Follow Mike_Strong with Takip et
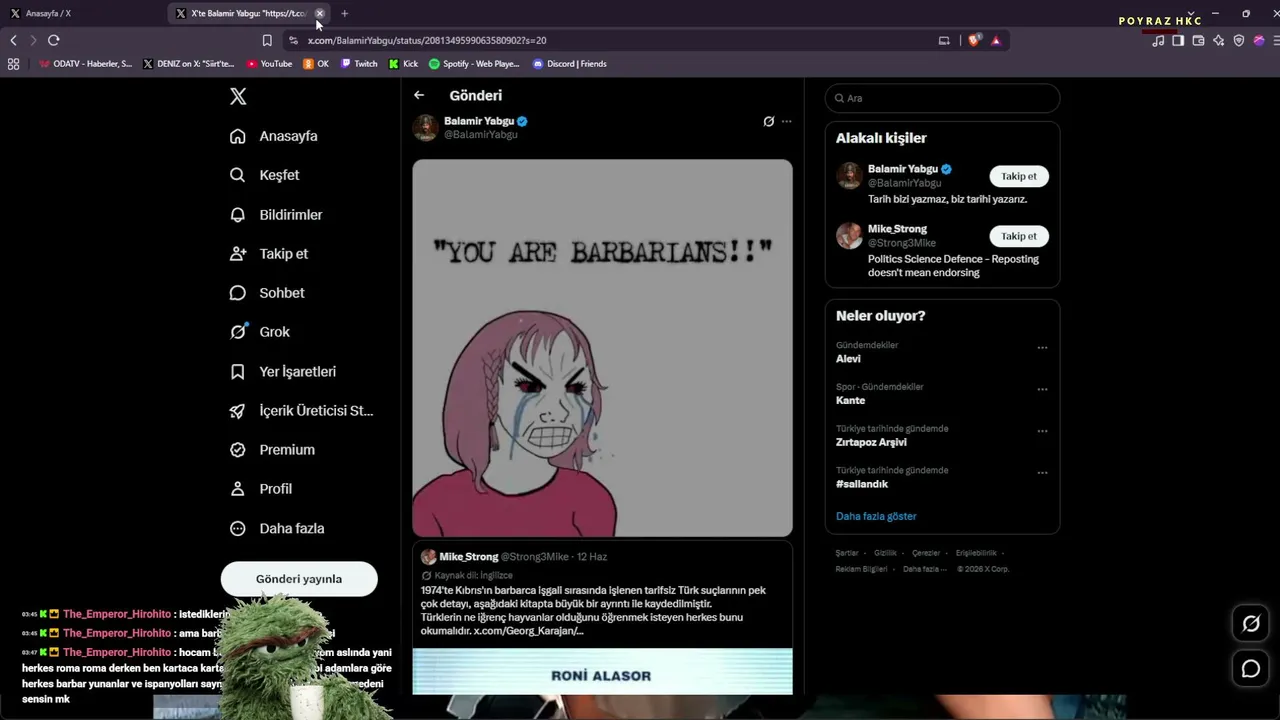This screenshot has width=1280, height=720. 1019,236
